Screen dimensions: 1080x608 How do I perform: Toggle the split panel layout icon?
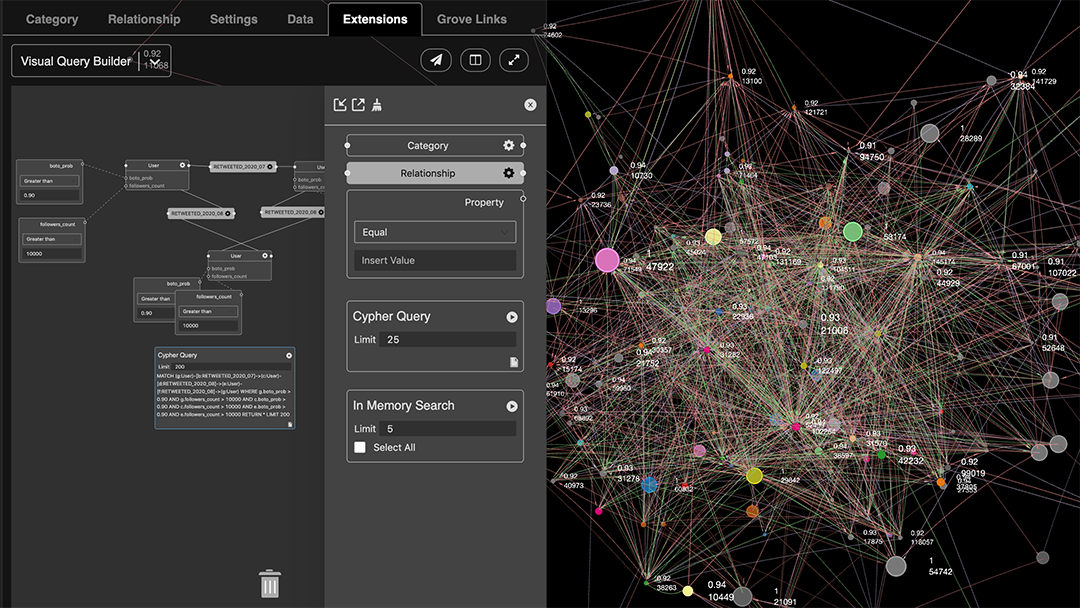(475, 60)
